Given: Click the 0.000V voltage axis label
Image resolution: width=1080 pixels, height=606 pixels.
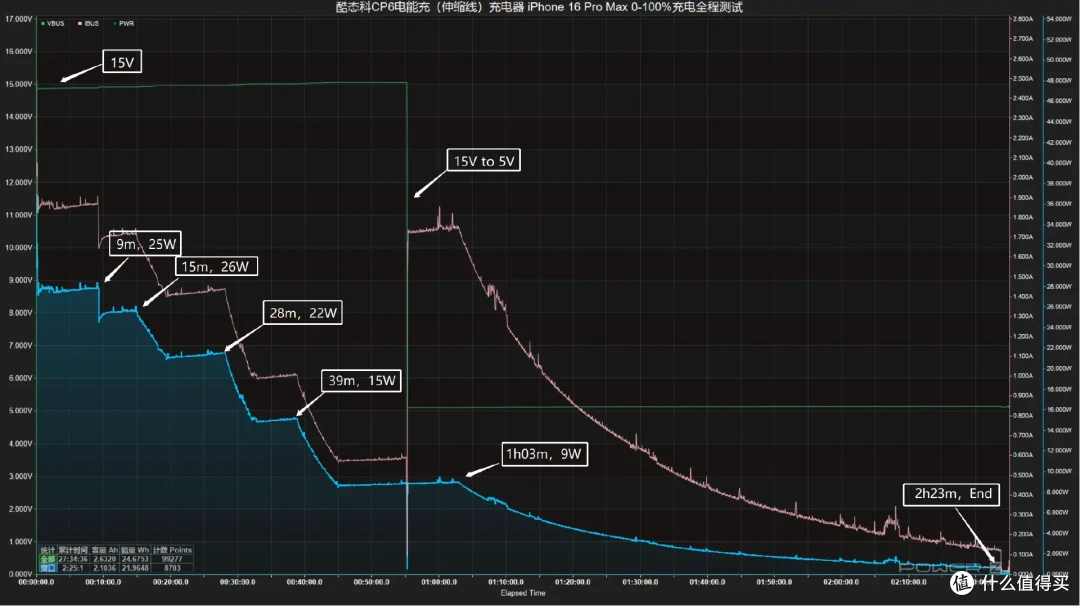Looking at the screenshot, I should [20, 574].
